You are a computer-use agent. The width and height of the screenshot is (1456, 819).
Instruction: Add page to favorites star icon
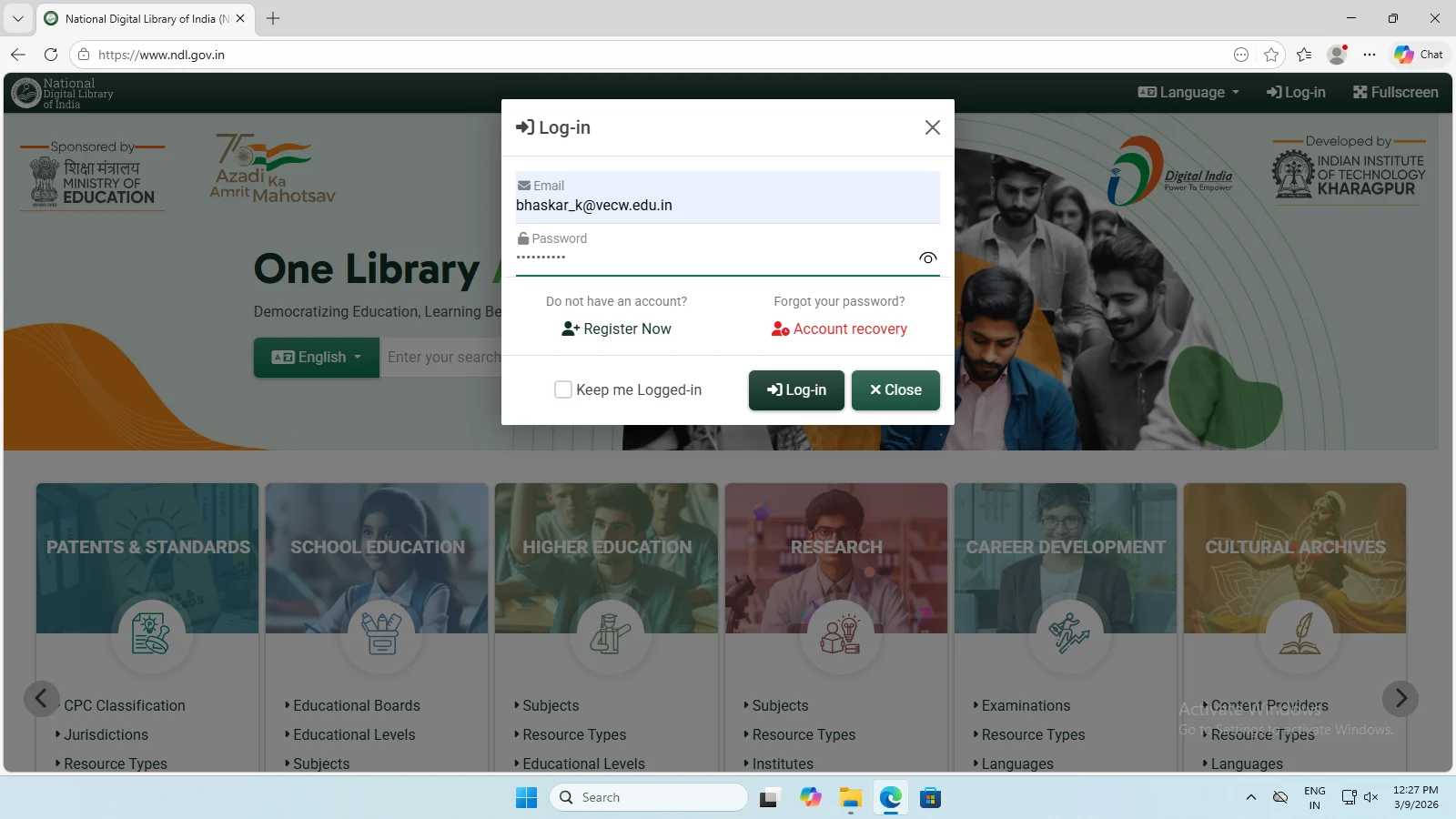[1271, 55]
